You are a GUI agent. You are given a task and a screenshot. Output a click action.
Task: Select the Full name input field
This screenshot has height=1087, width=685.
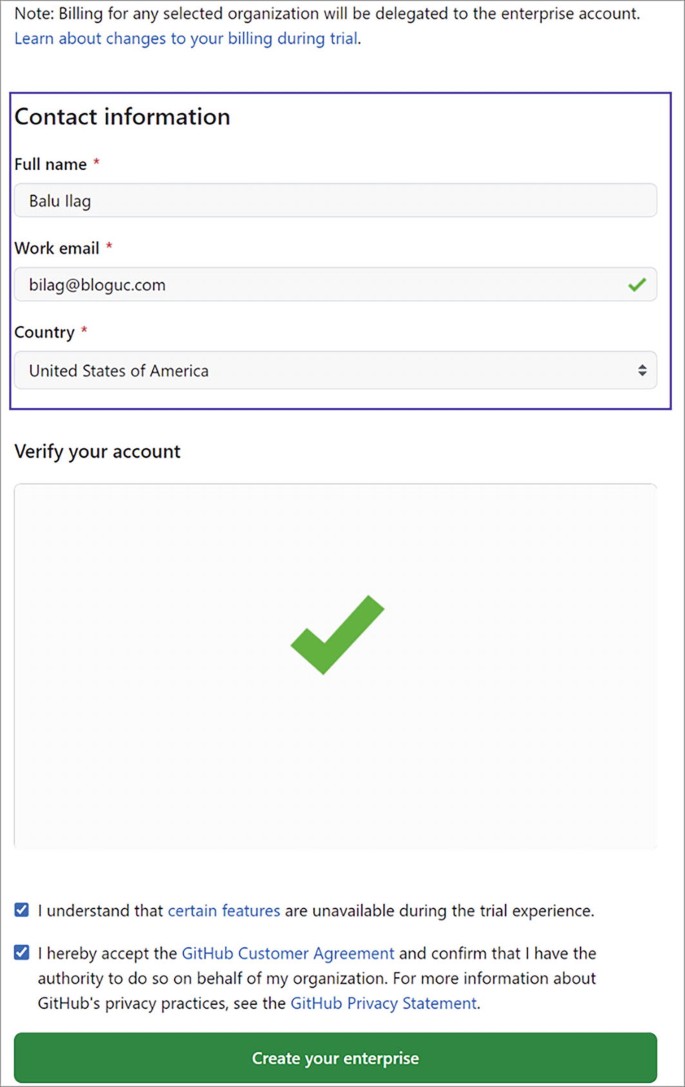tap(335, 199)
